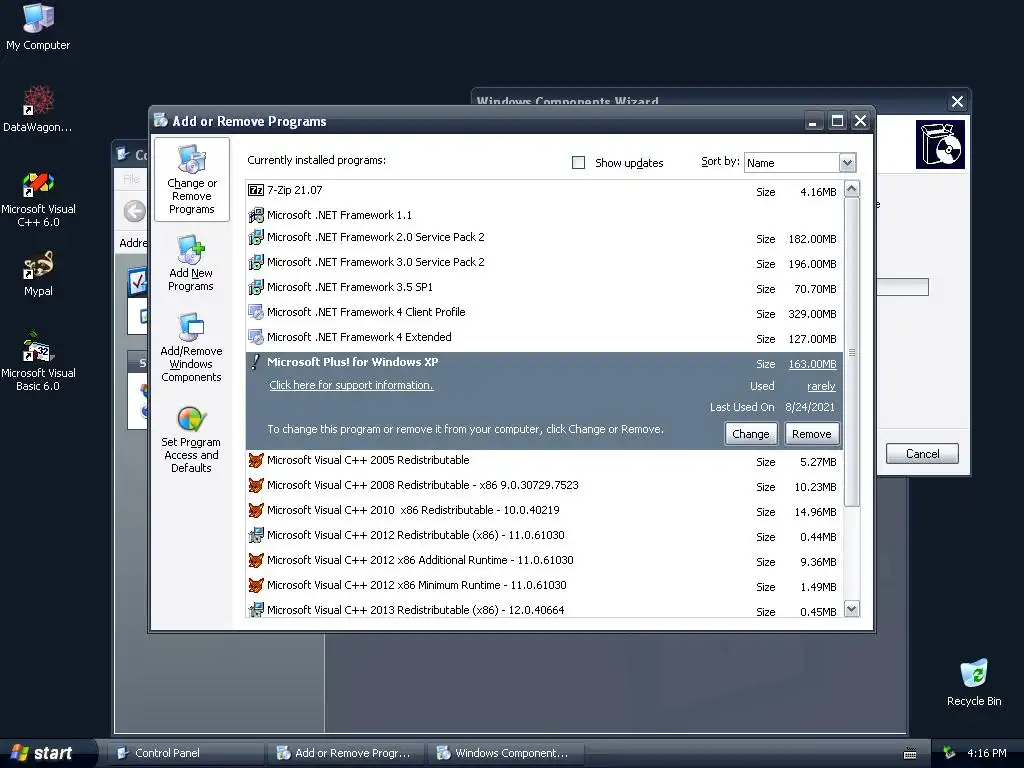The width and height of the screenshot is (1024, 768).
Task: Click .NET Framework 3.5 SP1 icon
Action: [x=256, y=287]
